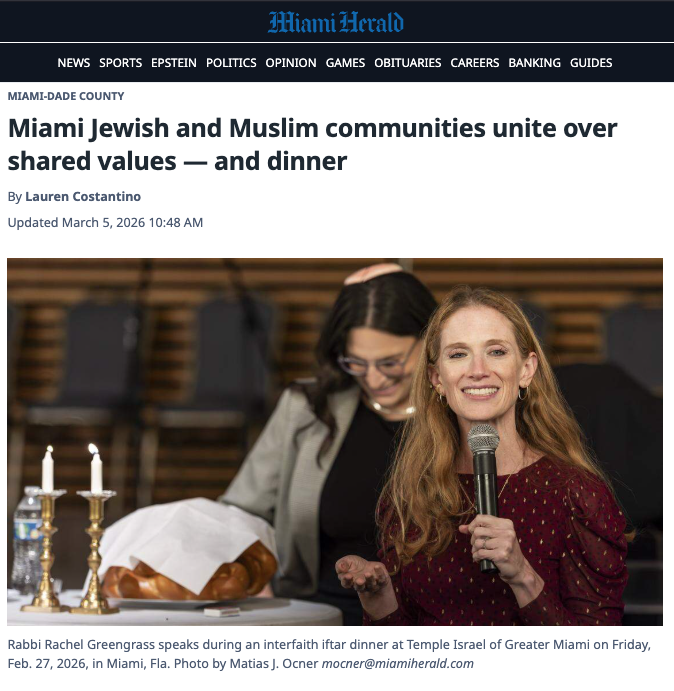Screen dimensions: 674x691
Task: Click the updated March 5 timestamp
Action: [105, 223]
